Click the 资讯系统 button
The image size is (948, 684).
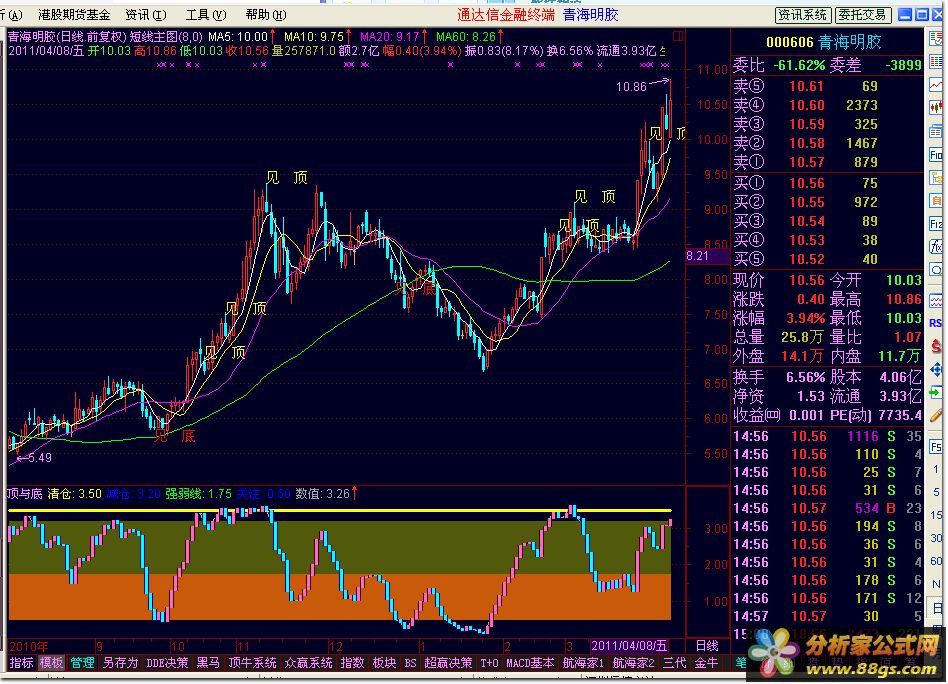click(803, 15)
